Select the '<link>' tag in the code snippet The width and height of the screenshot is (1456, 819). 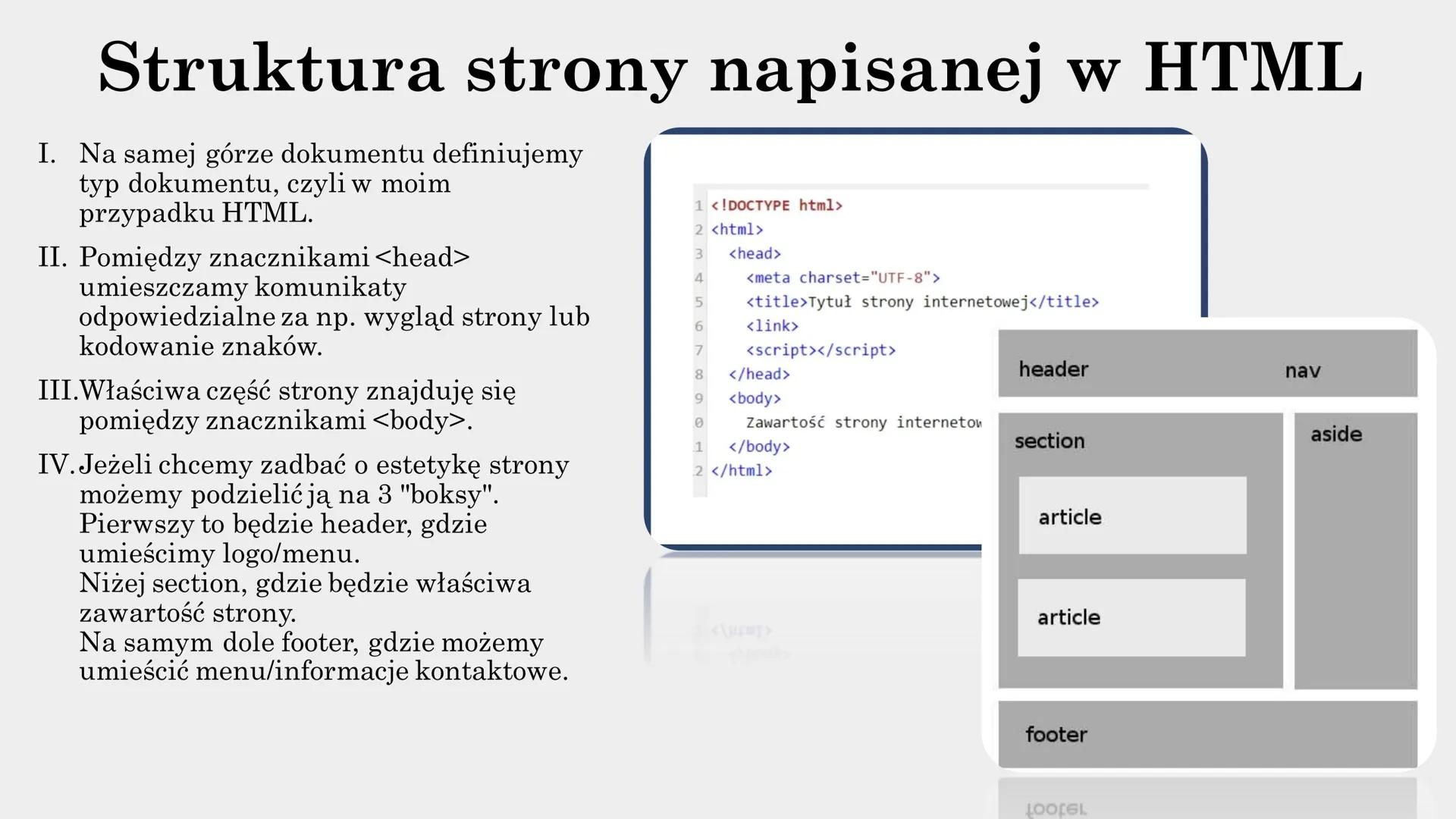pos(772,326)
